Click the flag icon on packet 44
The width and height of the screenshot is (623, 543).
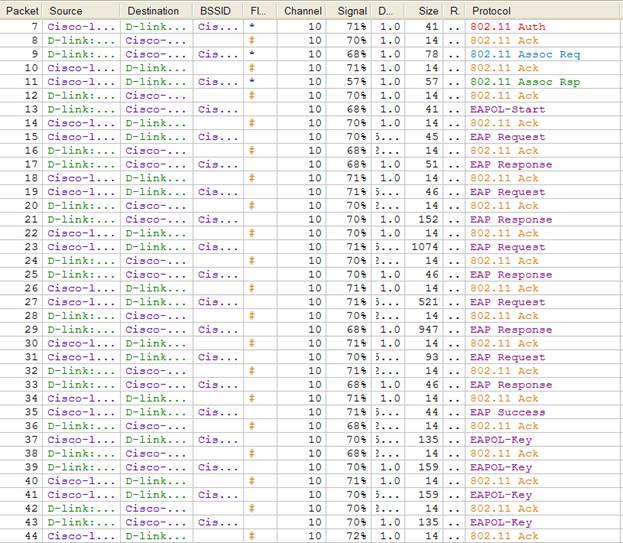pos(252,536)
